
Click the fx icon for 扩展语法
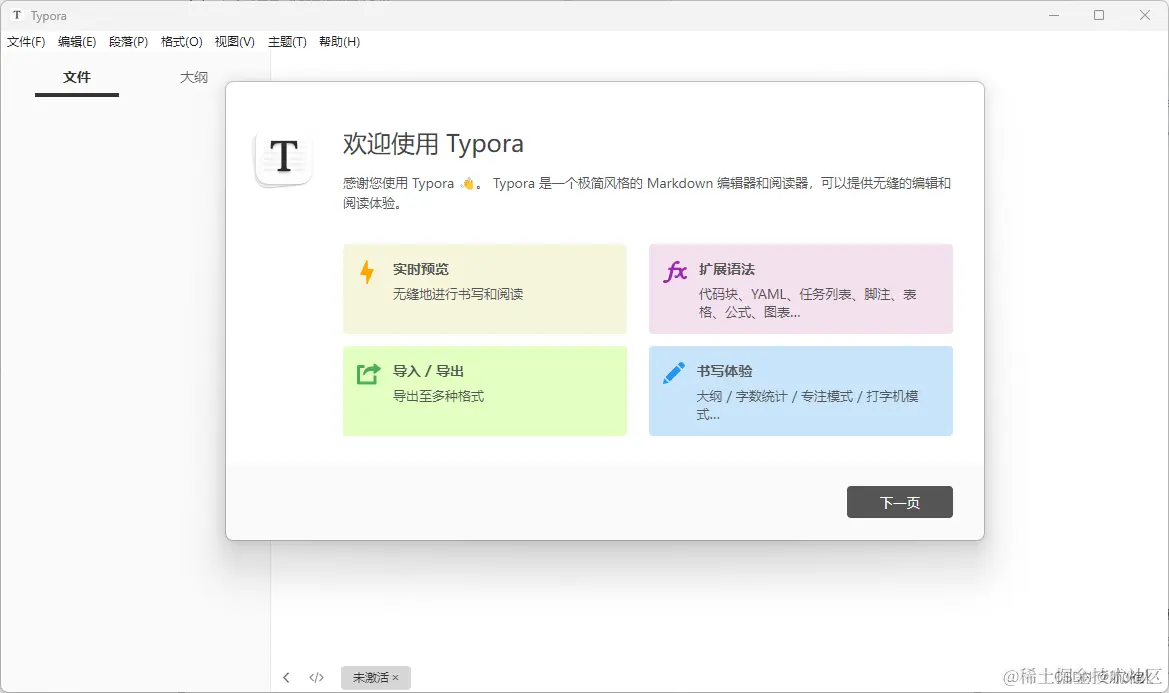click(x=675, y=271)
